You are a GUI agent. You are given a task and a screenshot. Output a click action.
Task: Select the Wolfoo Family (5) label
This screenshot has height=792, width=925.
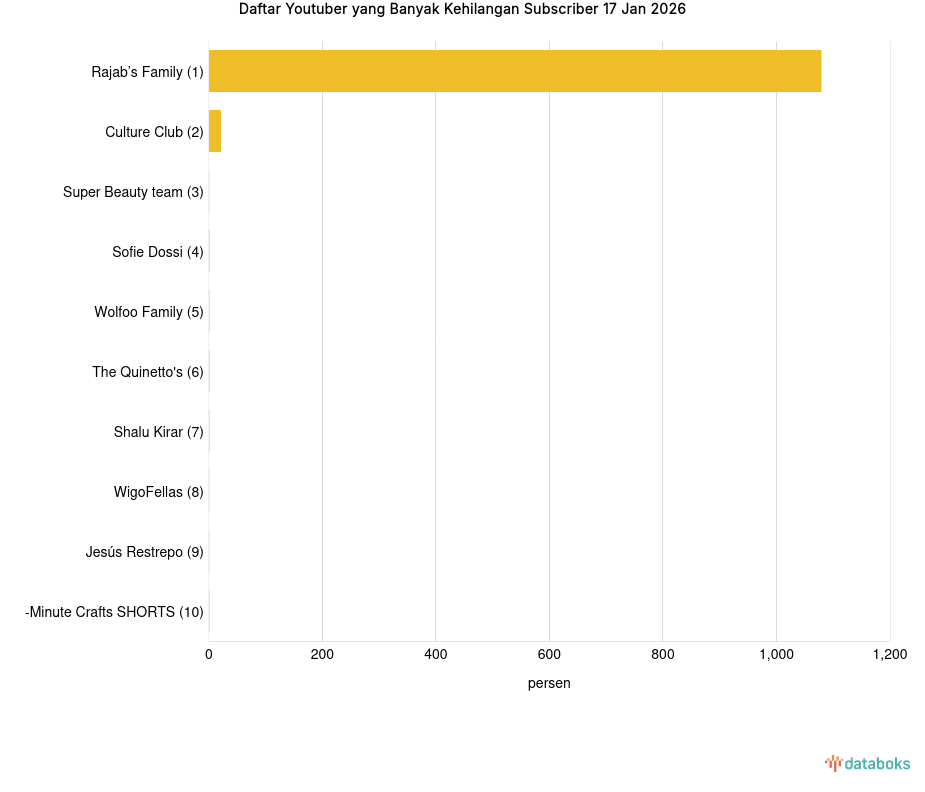point(149,312)
